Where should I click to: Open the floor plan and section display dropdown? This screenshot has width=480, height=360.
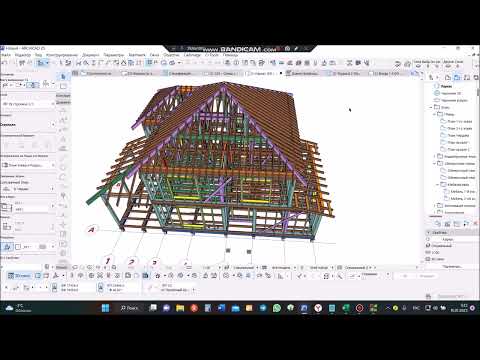pos(28,165)
